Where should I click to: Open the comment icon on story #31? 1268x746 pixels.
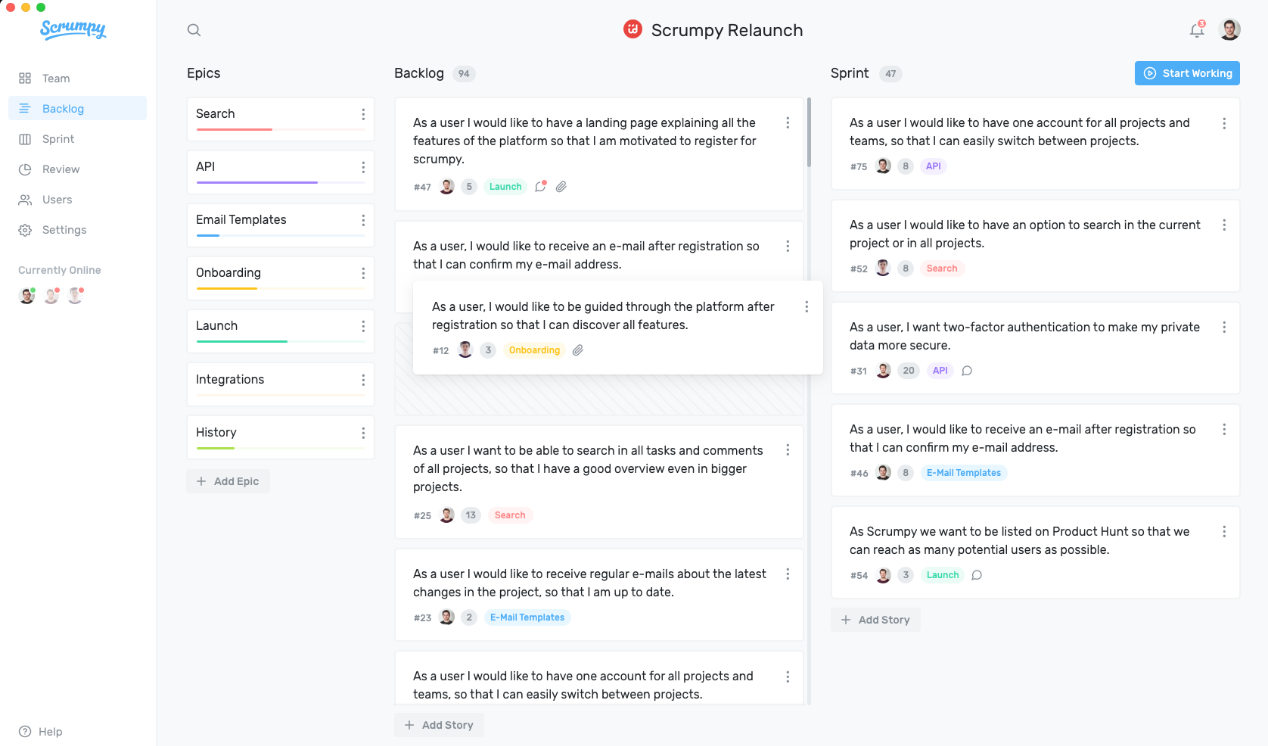click(x=966, y=371)
